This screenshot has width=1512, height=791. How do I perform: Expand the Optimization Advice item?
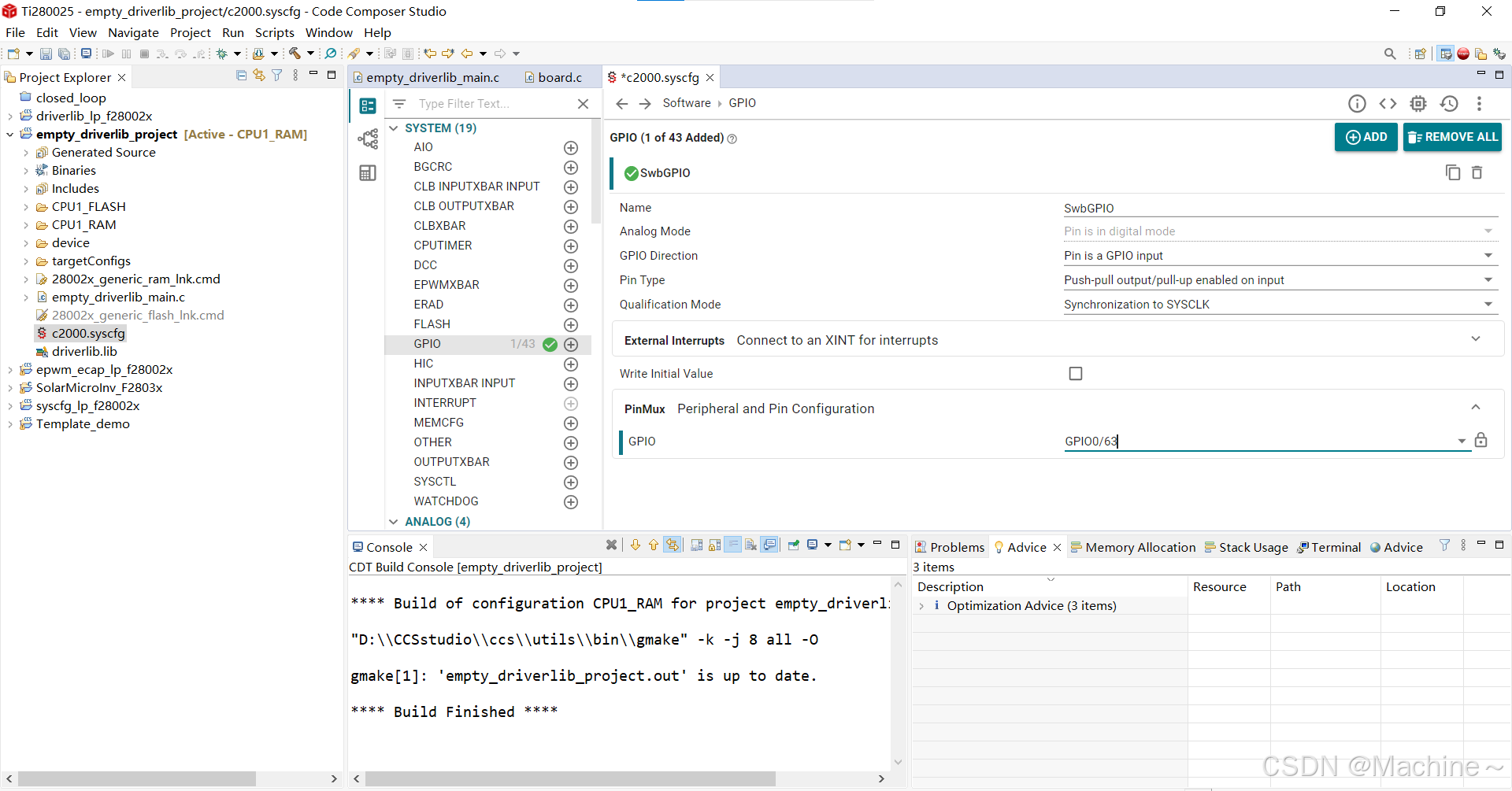tap(921, 606)
